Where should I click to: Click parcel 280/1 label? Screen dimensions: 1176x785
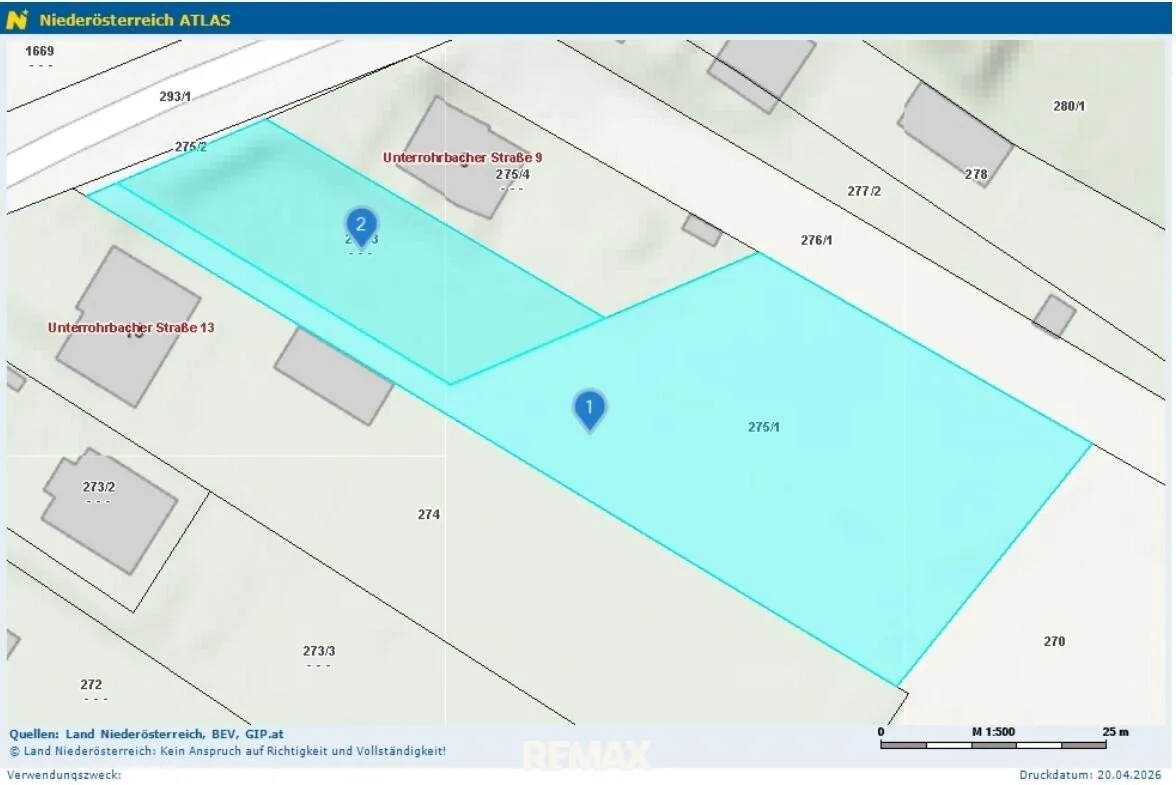tap(1069, 106)
